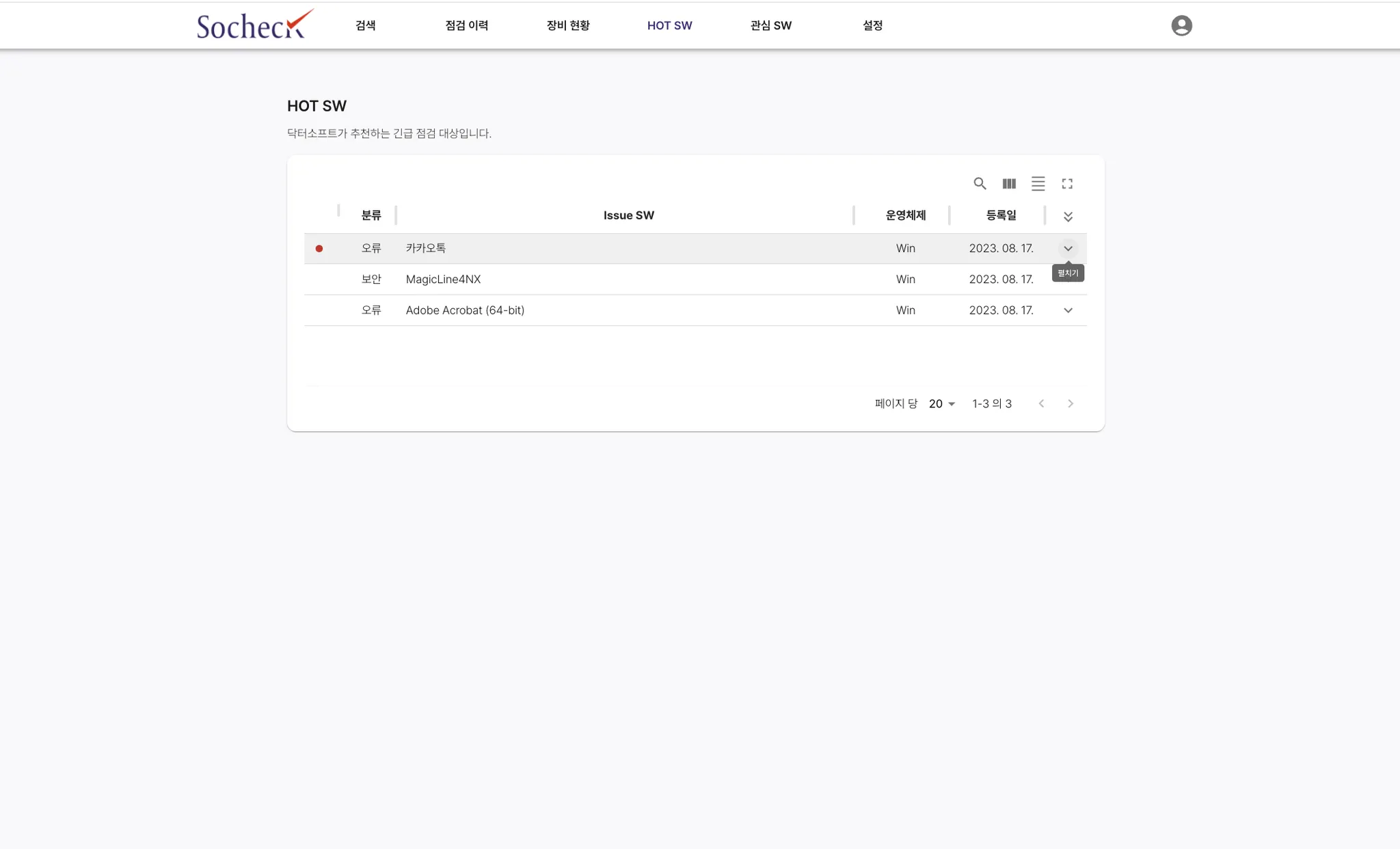Viewport: 1400px width, 849px height.
Task: Open the 설정 menu
Action: [872, 25]
